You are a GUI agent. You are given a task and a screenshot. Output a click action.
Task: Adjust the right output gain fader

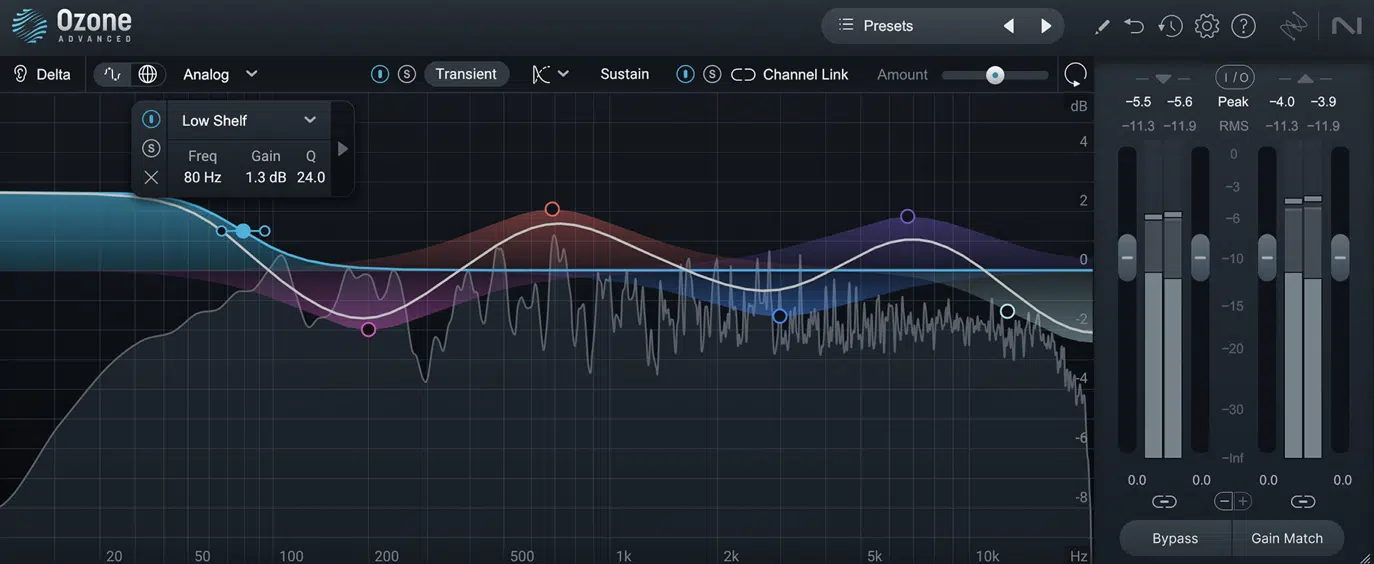(1340, 257)
